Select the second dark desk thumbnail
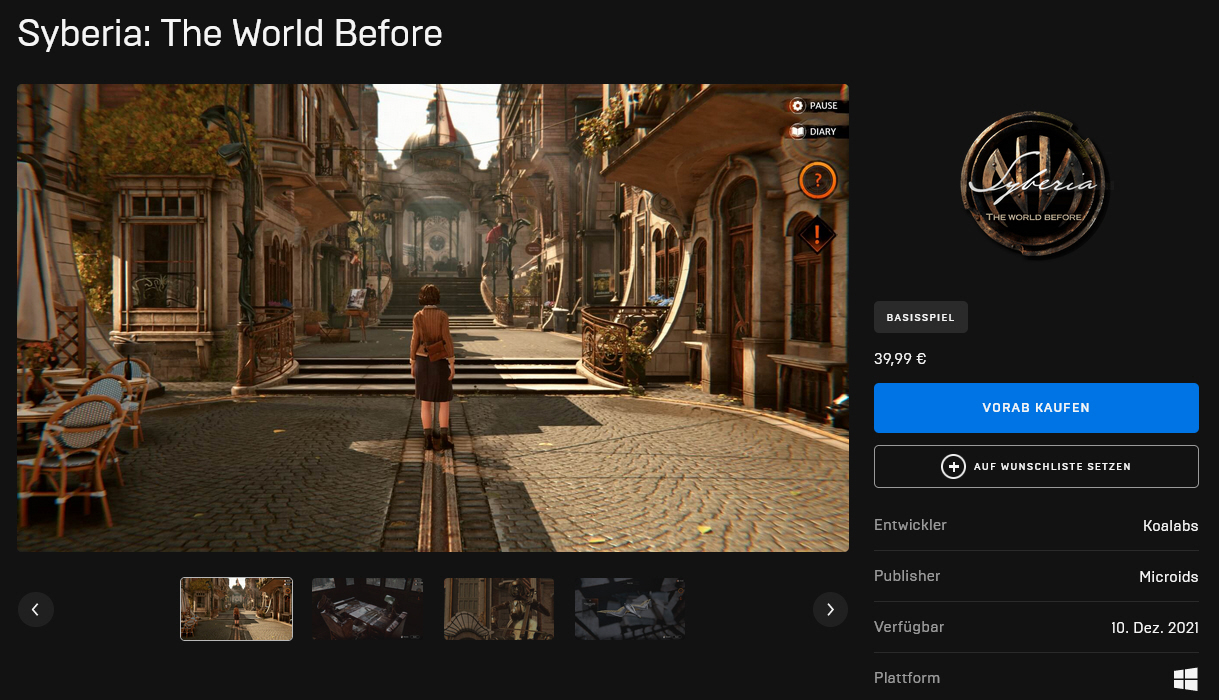 tap(367, 609)
